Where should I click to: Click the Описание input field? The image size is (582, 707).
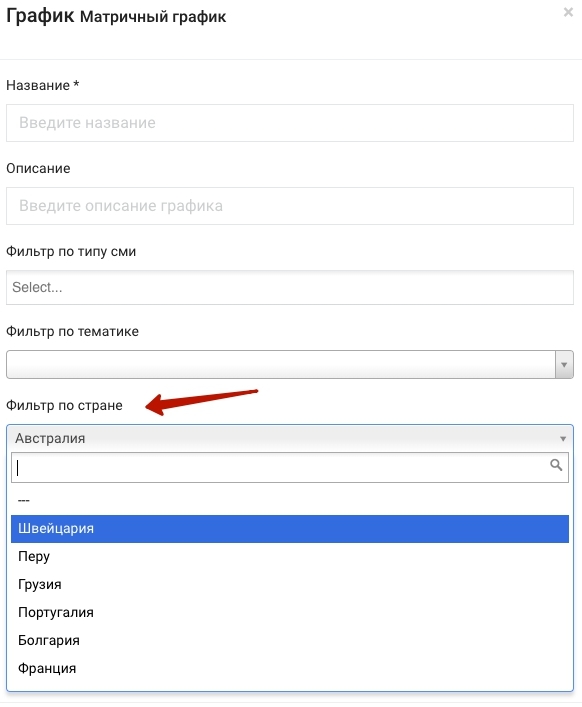click(x=290, y=206)
